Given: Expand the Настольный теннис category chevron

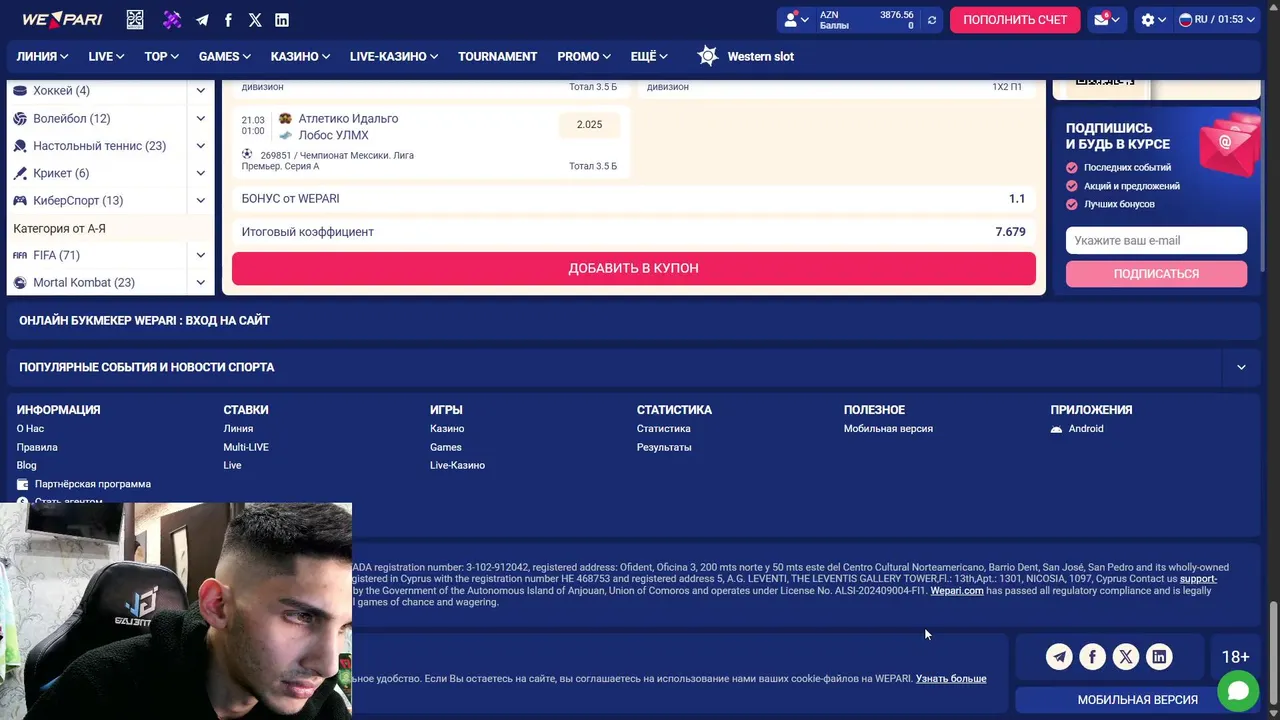Looking at the screenshot, I should click(201, 146).
